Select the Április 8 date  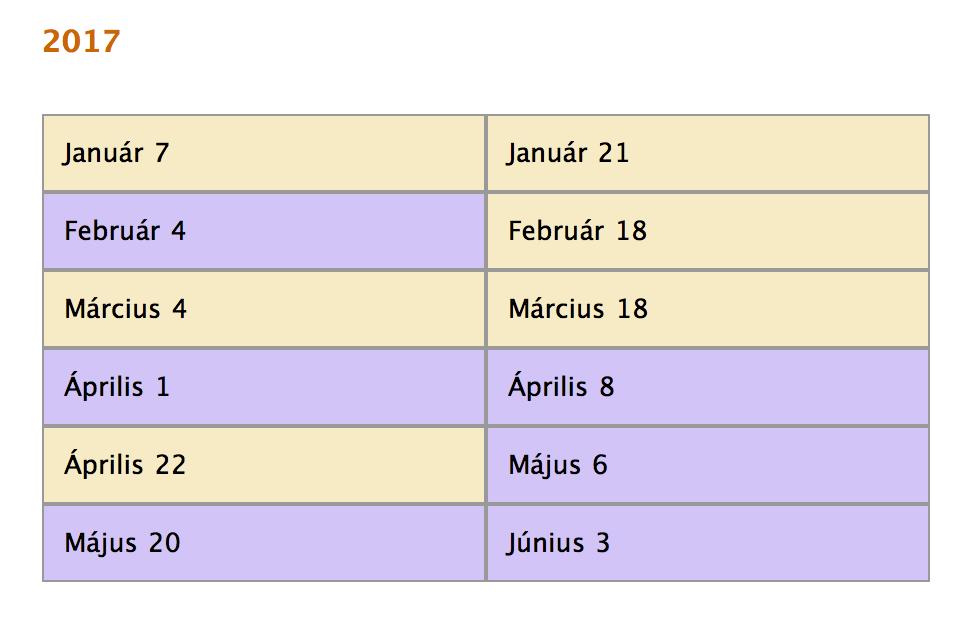coord(708,387)
